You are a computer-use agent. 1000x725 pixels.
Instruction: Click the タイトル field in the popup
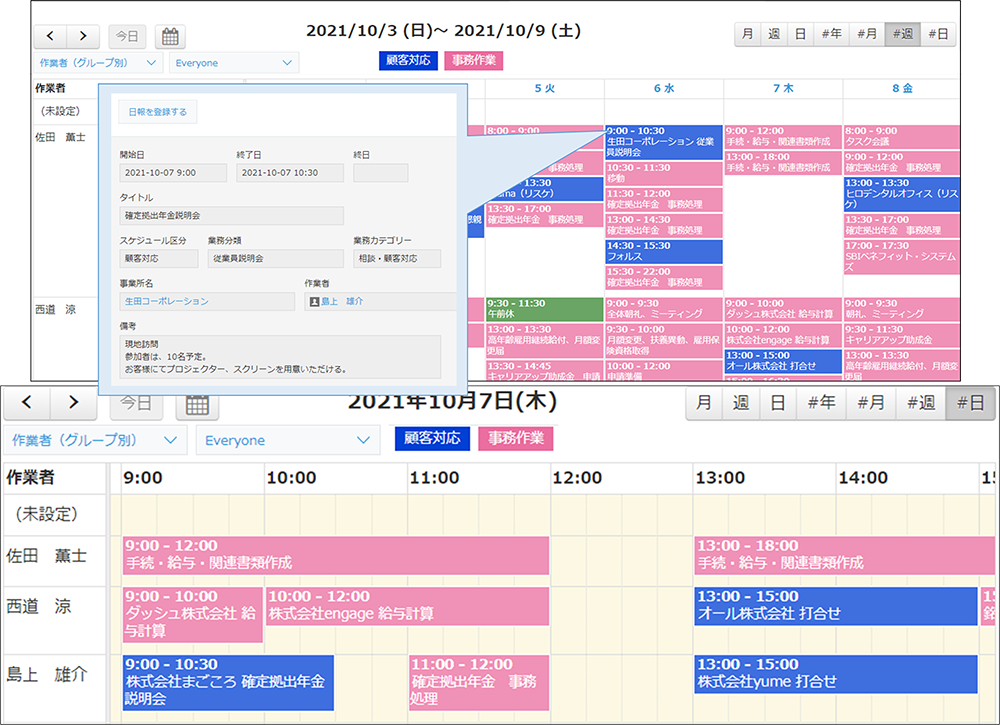pyautogui.click(x=231, y=216)
